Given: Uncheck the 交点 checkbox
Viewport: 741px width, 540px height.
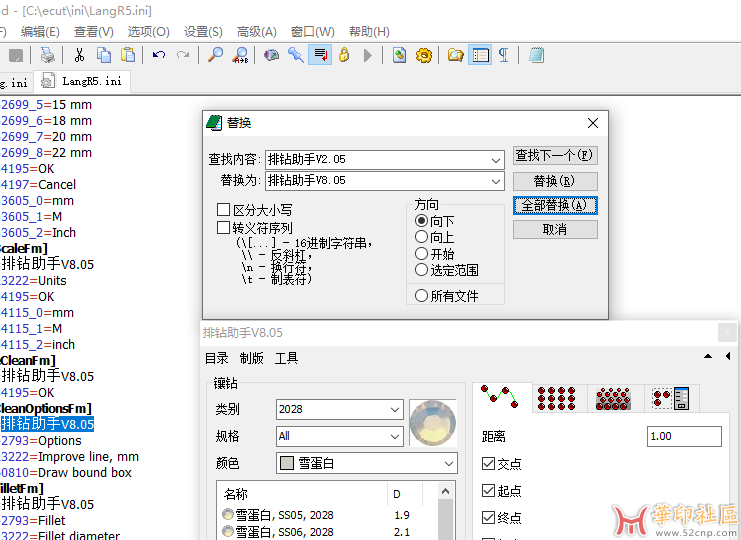Looking at the screenshot, I should click(x=488, y=463).
